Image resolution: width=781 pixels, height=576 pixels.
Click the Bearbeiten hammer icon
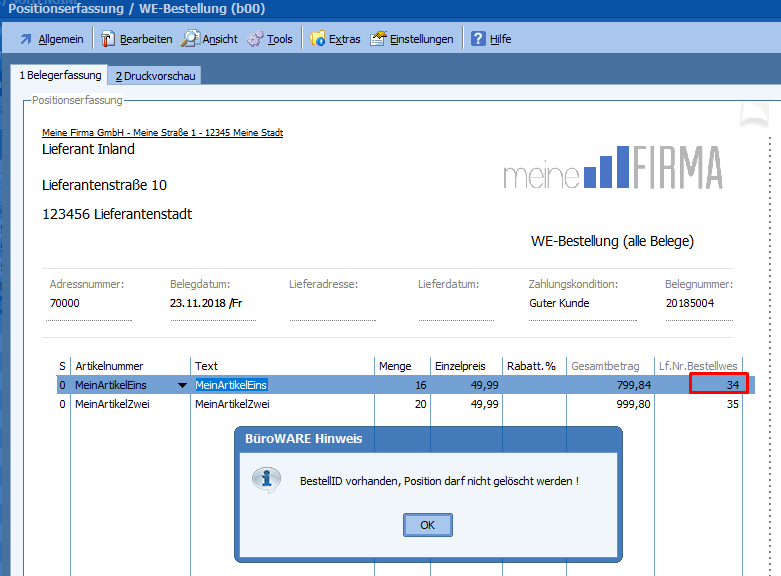[107, 39]
